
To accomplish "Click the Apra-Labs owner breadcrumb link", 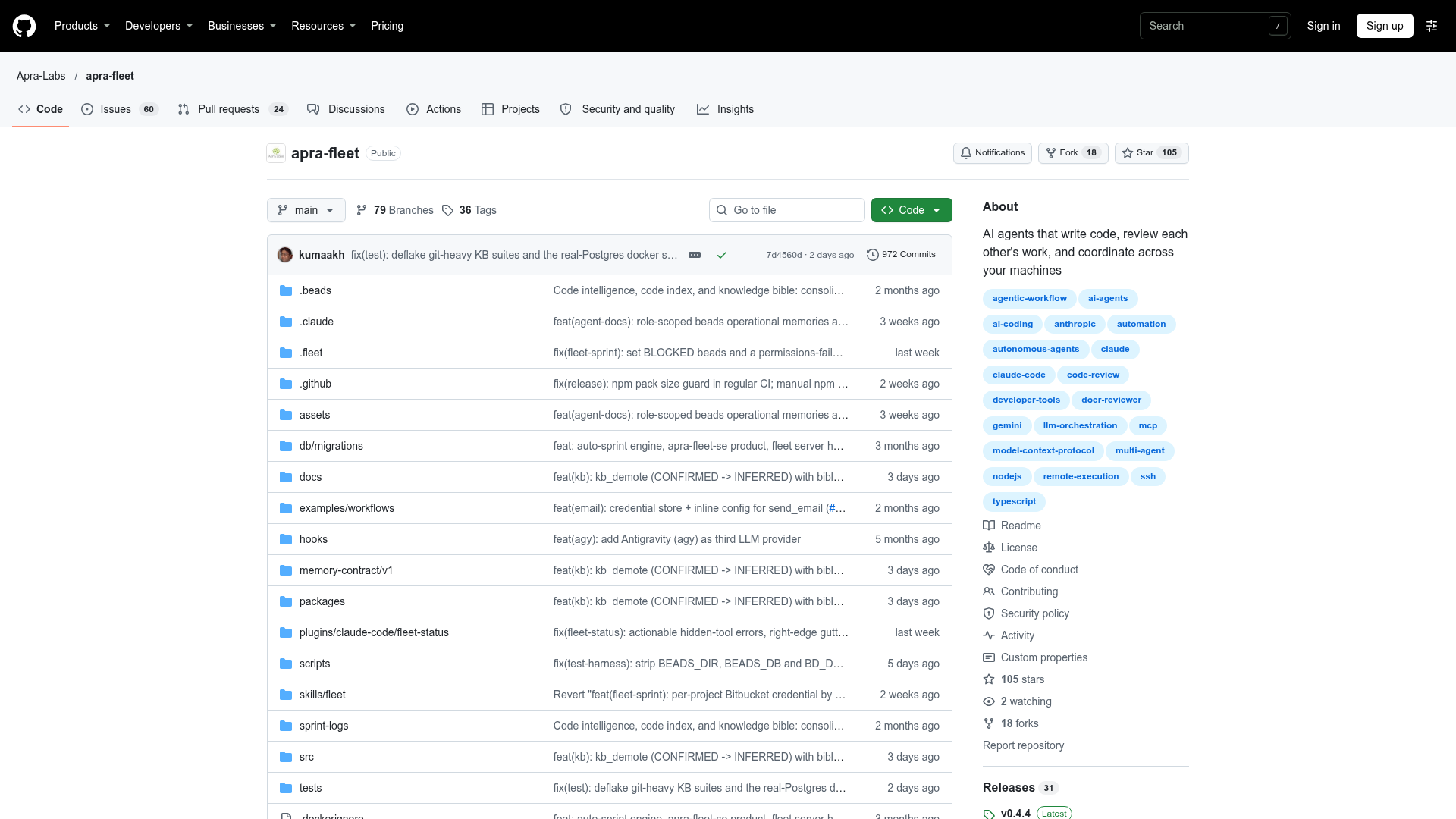I will (x=41, y=76).
